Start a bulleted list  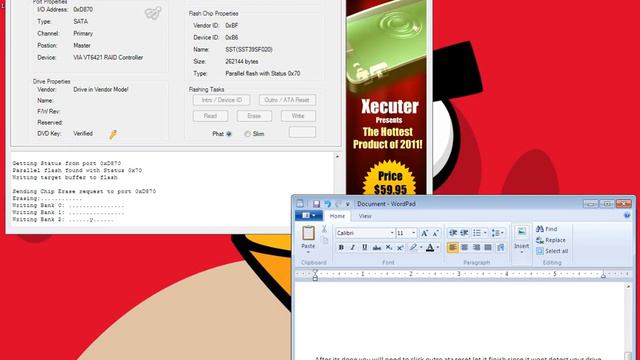(x=477, y=233)
